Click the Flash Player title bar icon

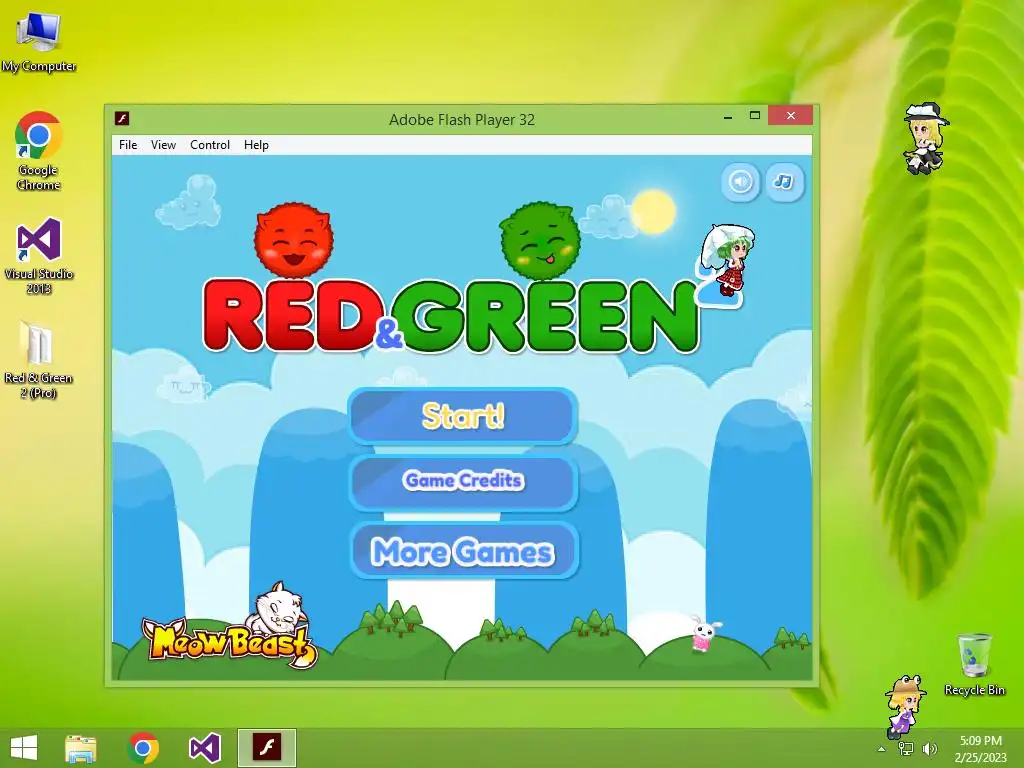pos(122,118)
